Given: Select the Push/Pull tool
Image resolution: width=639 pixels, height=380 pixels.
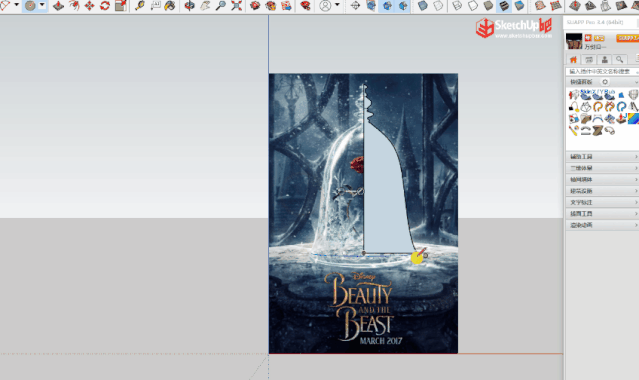Looking at the screenshot, I should click(58, 6).
